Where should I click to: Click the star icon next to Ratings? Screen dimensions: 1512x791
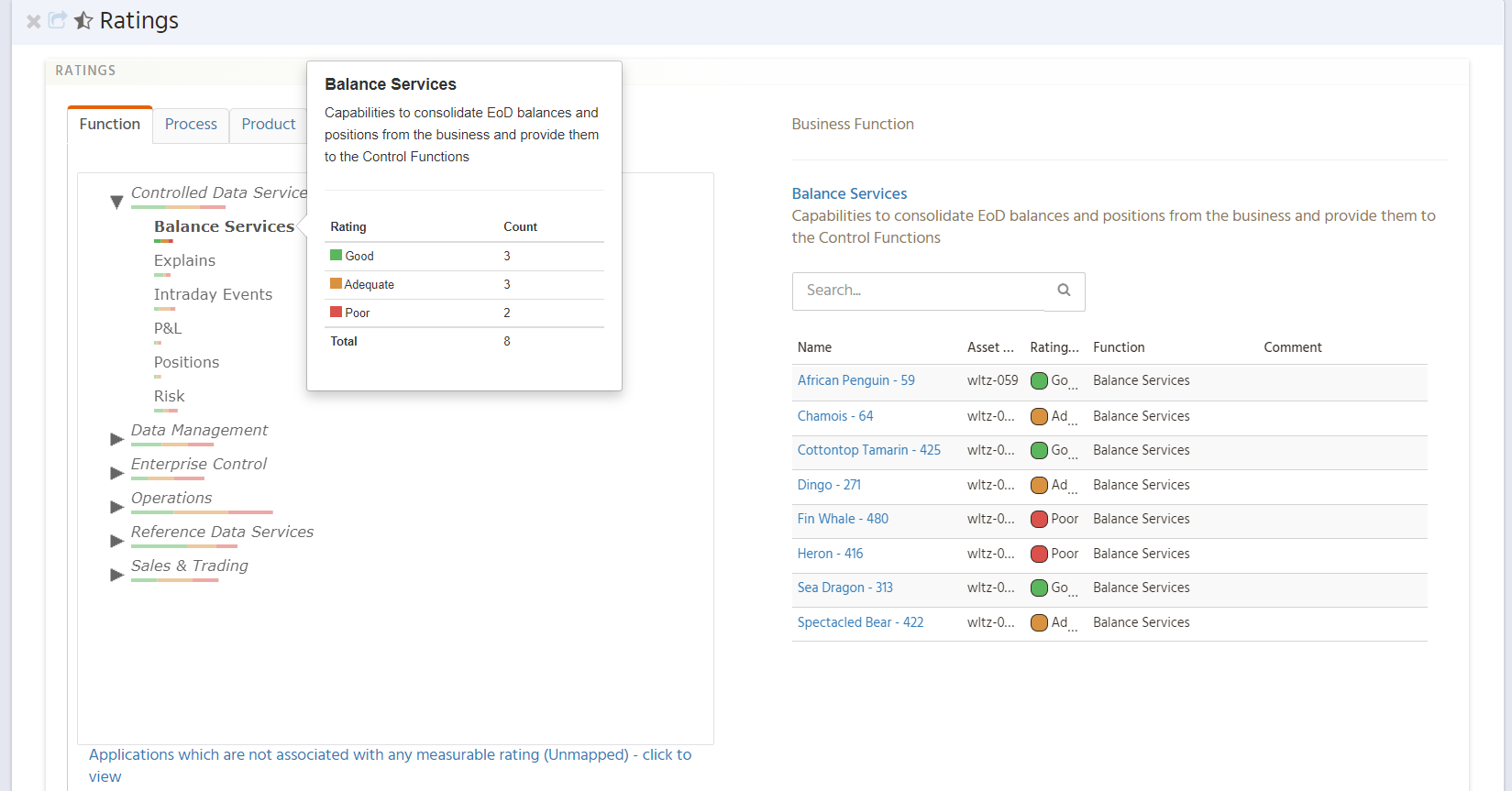(x=83, y=20)
